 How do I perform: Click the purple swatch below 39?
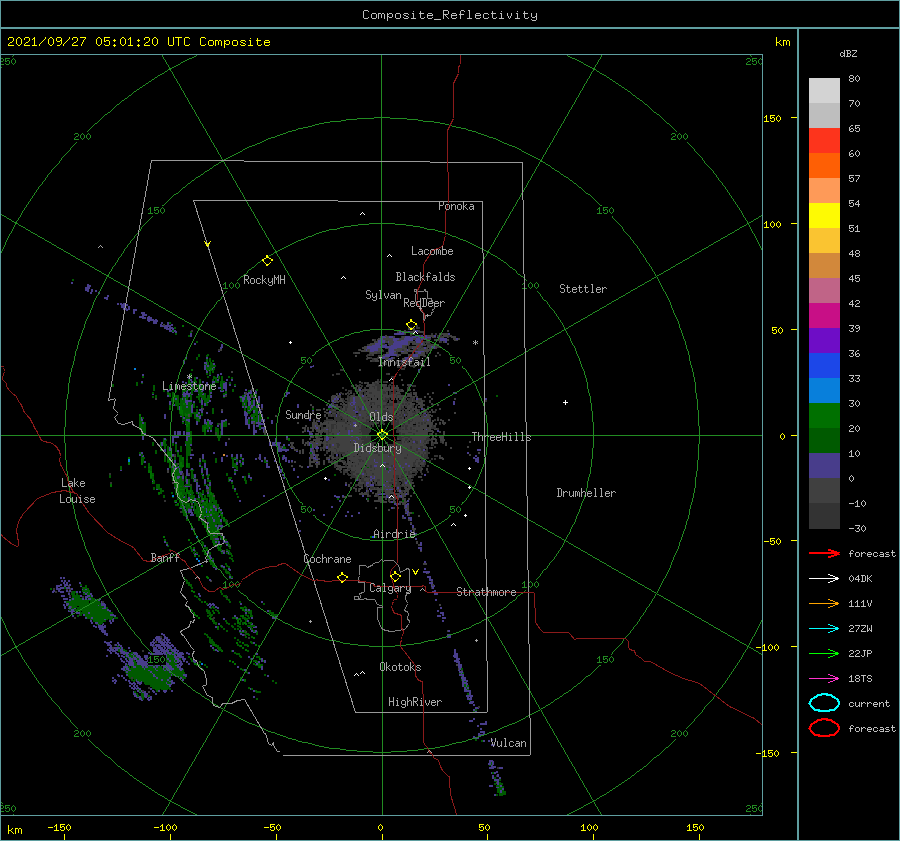824,340
